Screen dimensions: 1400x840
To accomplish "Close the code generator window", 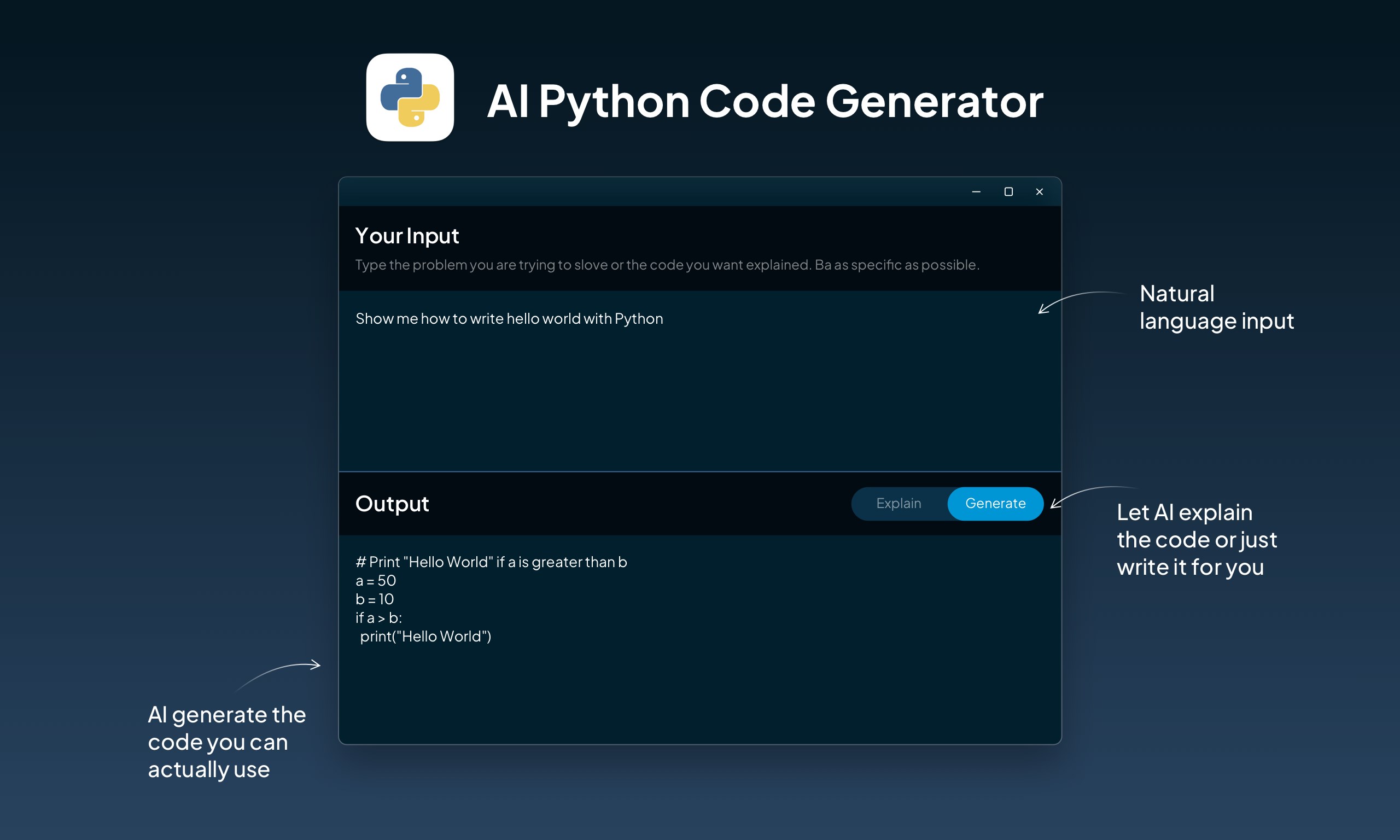I will click(x=1040, y=192).
